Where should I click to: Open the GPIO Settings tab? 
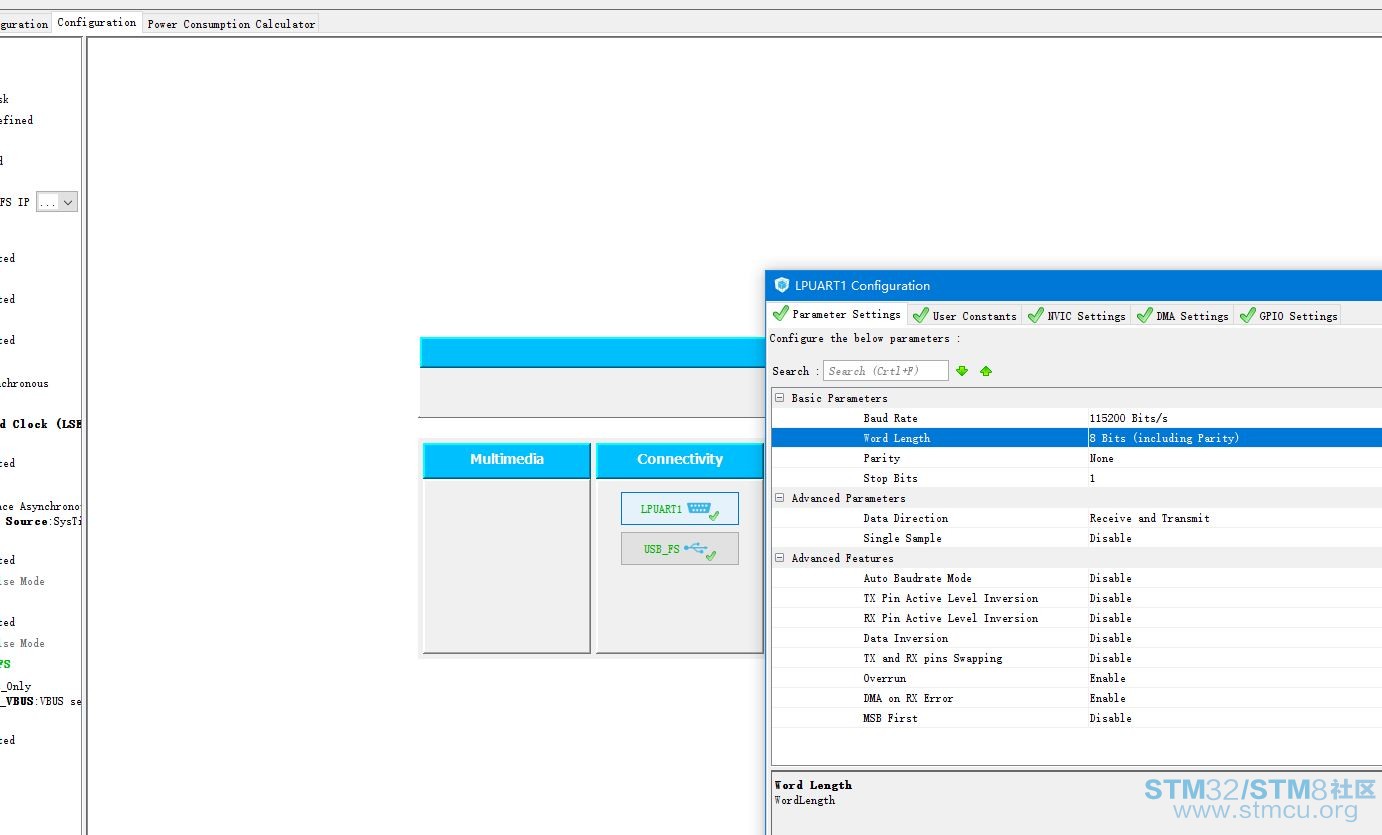click(x=1288, y=315)
